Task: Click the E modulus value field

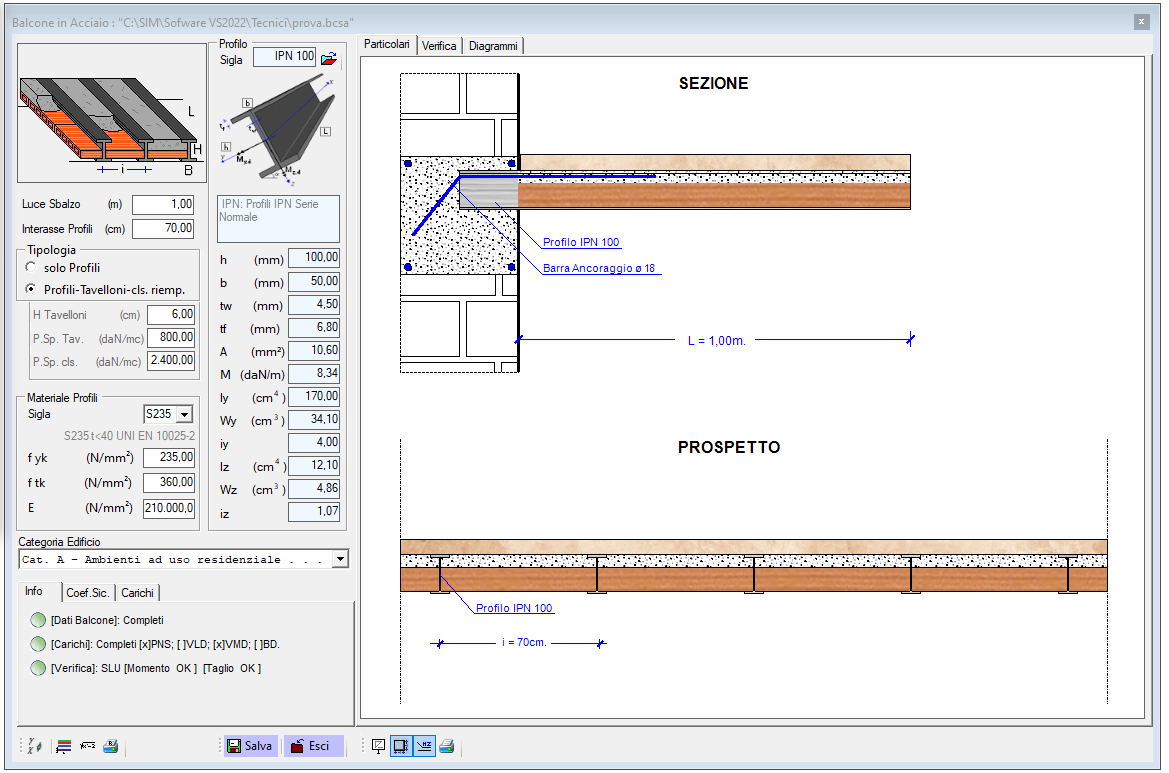Action: click(x=168, y=508)
